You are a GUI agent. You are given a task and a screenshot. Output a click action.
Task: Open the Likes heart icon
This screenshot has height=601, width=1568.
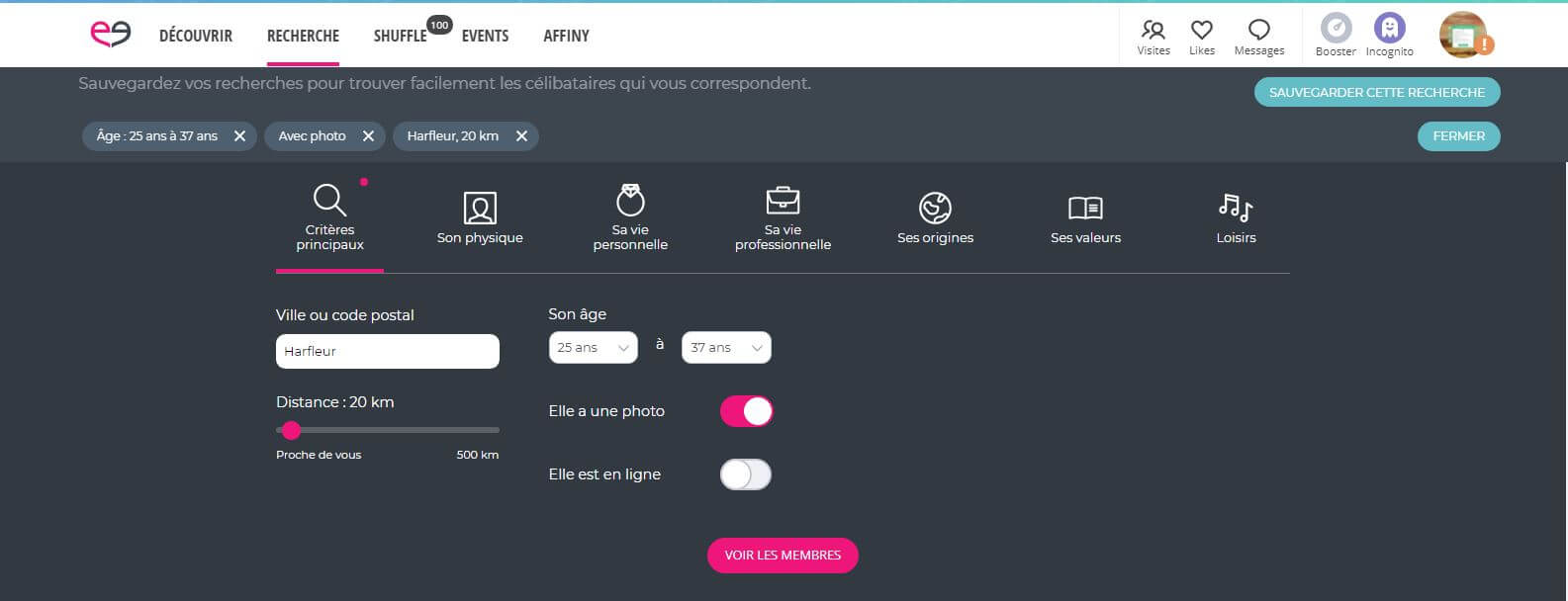tap(1201, 31)
